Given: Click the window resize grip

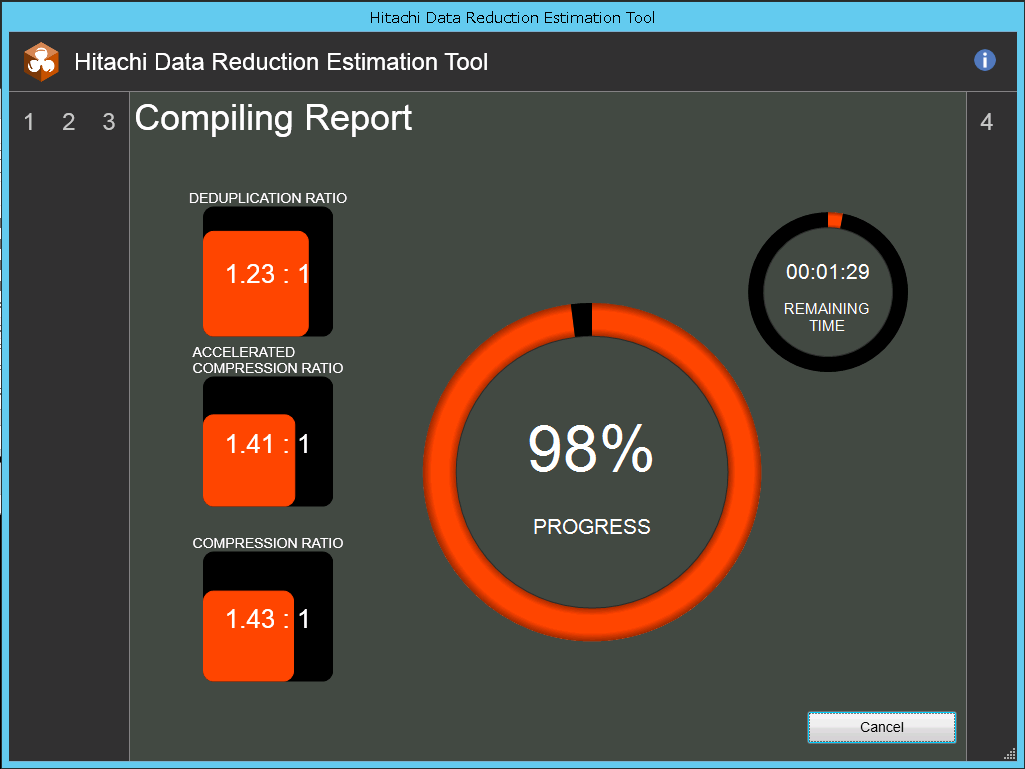Looking at the screenshot, I should (1010, 754).
